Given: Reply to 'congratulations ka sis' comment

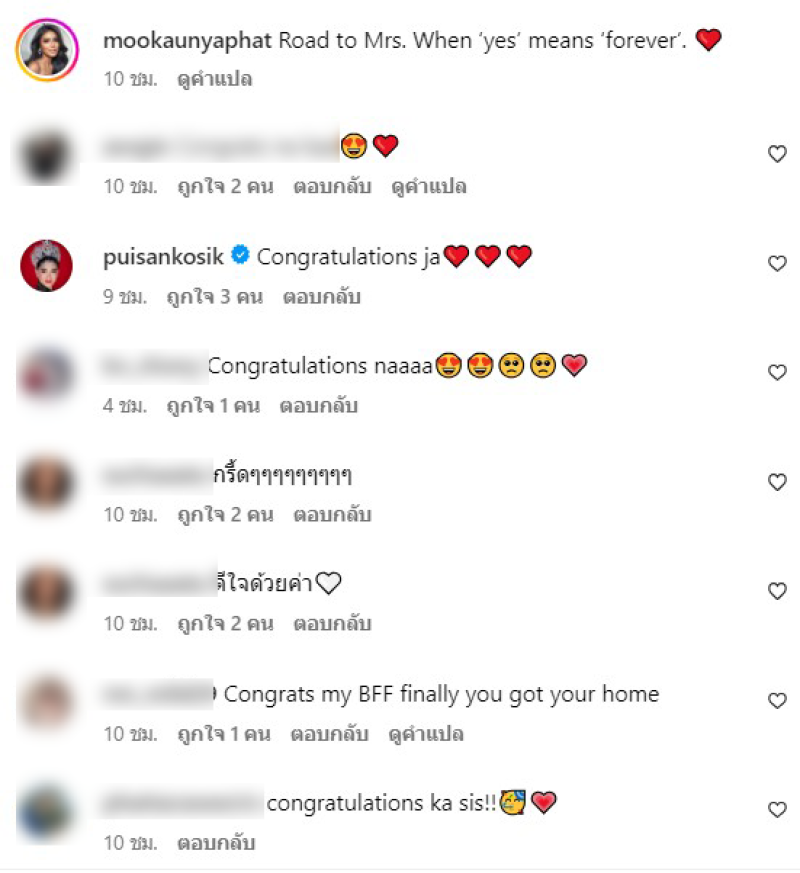Looking at the screenshot, I should [x=216, y=843].
